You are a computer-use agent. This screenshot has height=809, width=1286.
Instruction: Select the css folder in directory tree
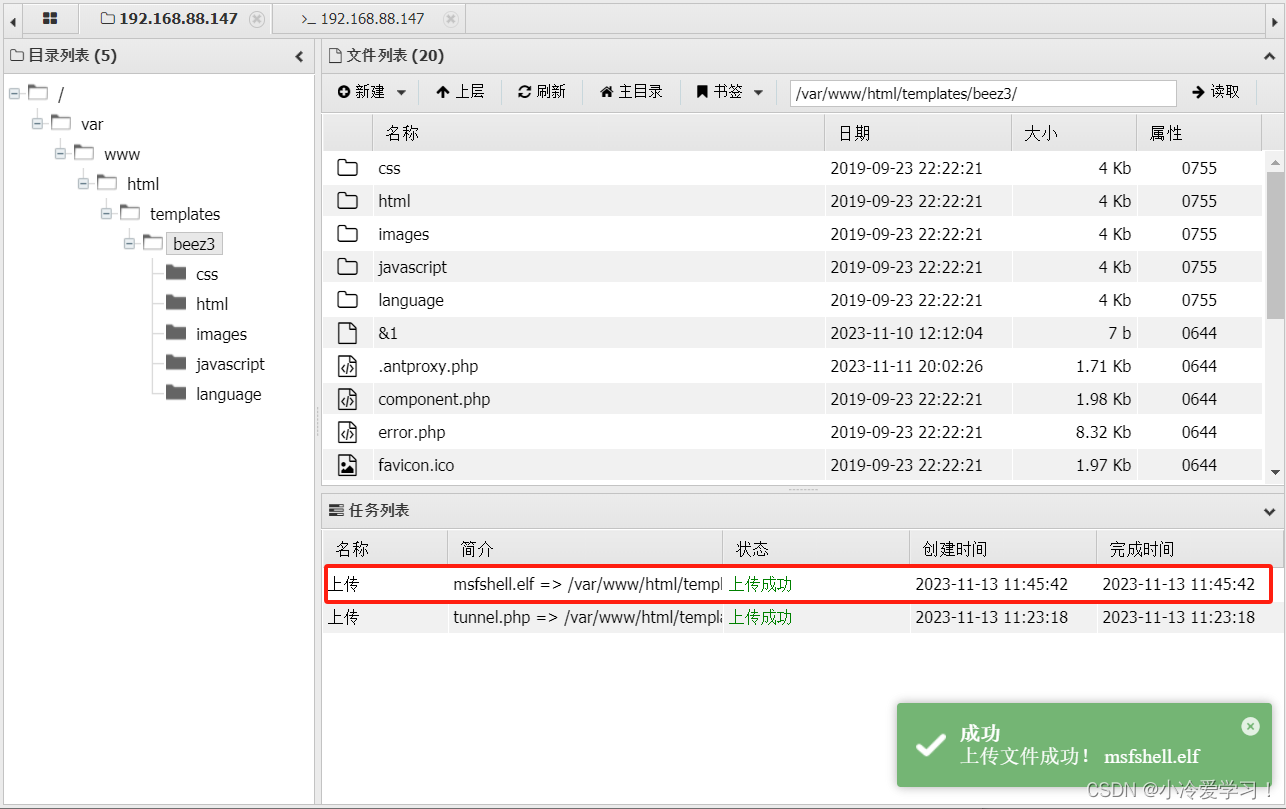207,274
